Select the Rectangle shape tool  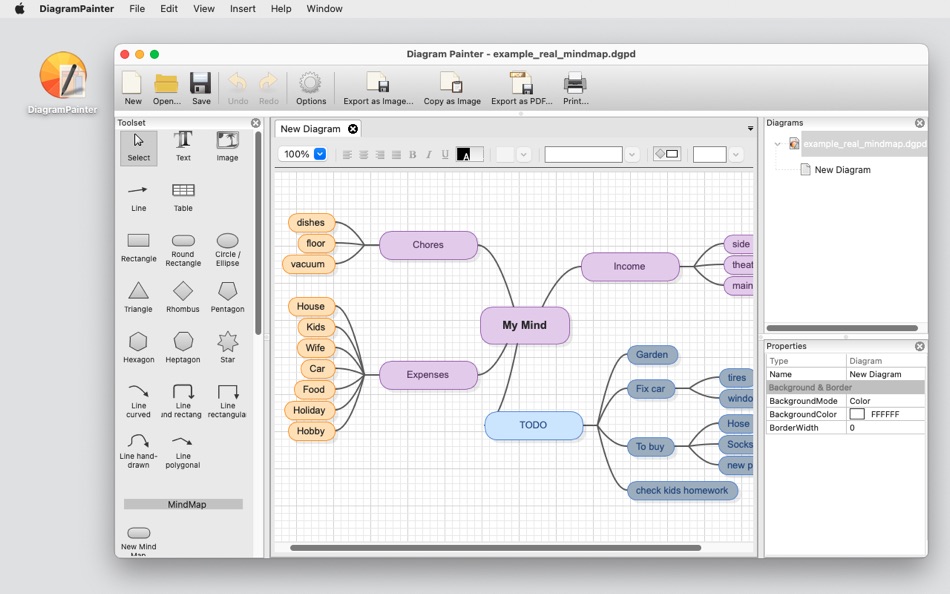pos(139,248)
